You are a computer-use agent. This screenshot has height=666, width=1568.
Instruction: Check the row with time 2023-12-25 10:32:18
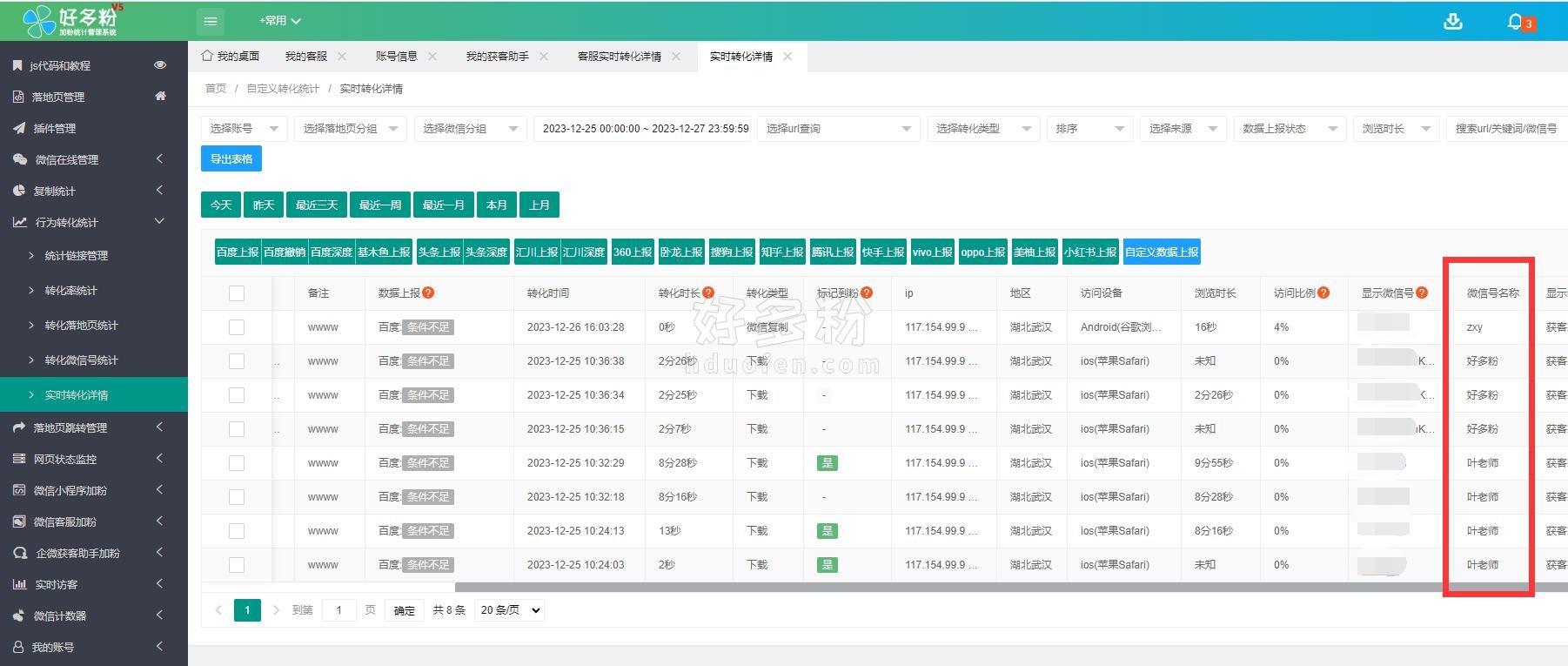237,497
